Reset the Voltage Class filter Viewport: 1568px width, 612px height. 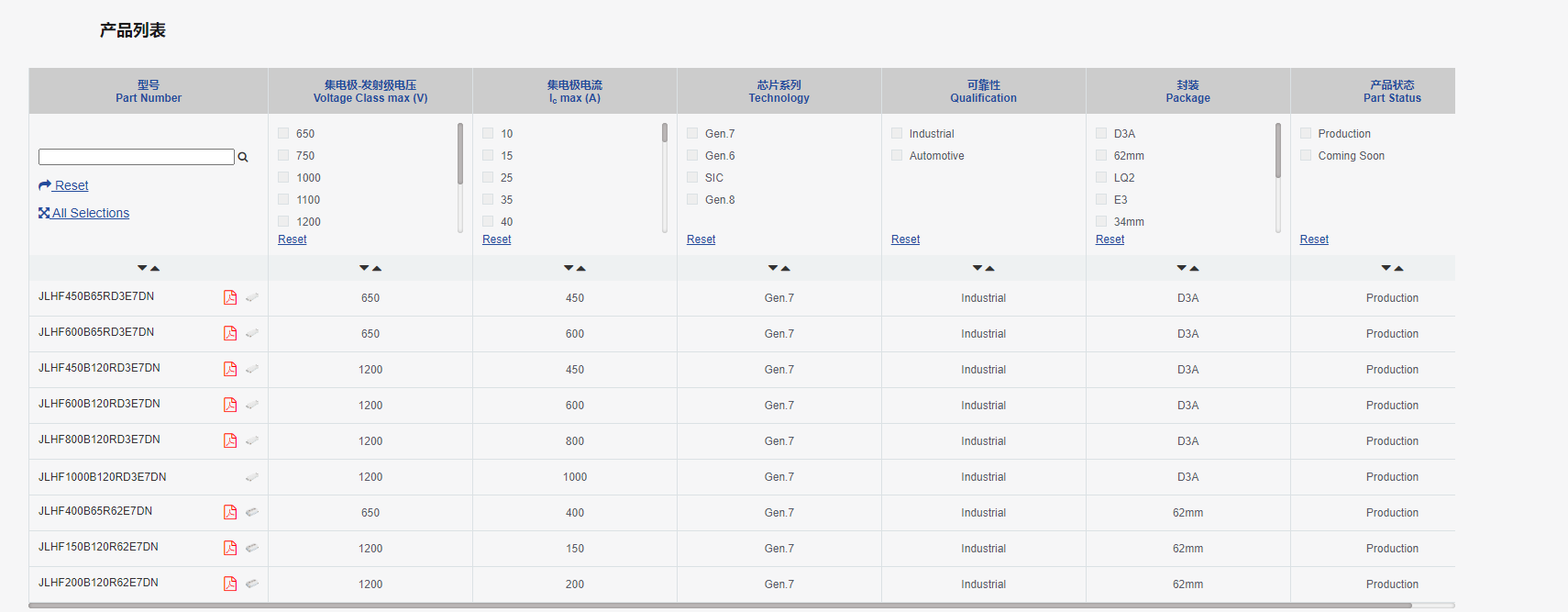[293, 239]
